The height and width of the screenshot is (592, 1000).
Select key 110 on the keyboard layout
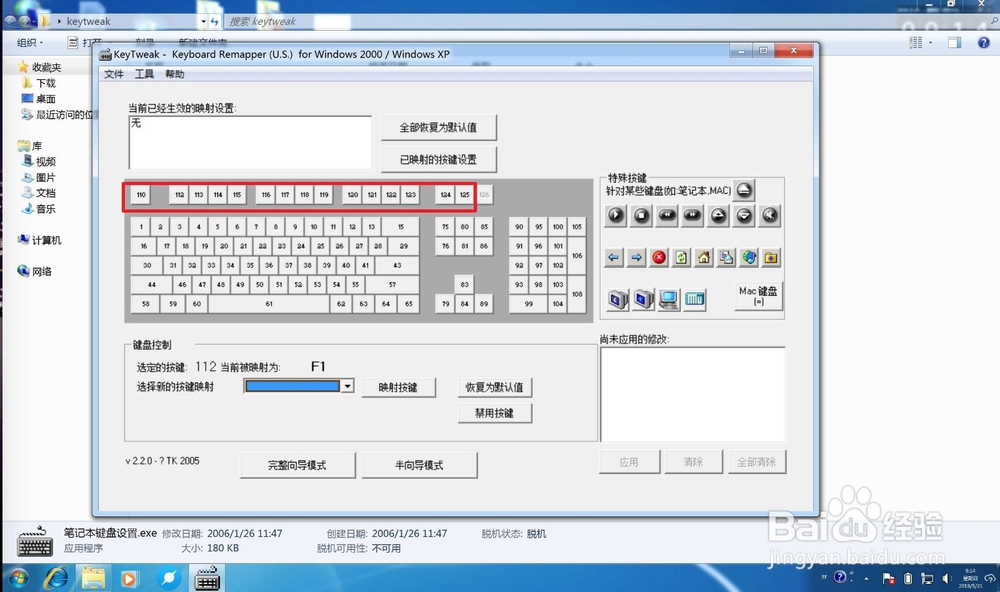click(141, 195)
